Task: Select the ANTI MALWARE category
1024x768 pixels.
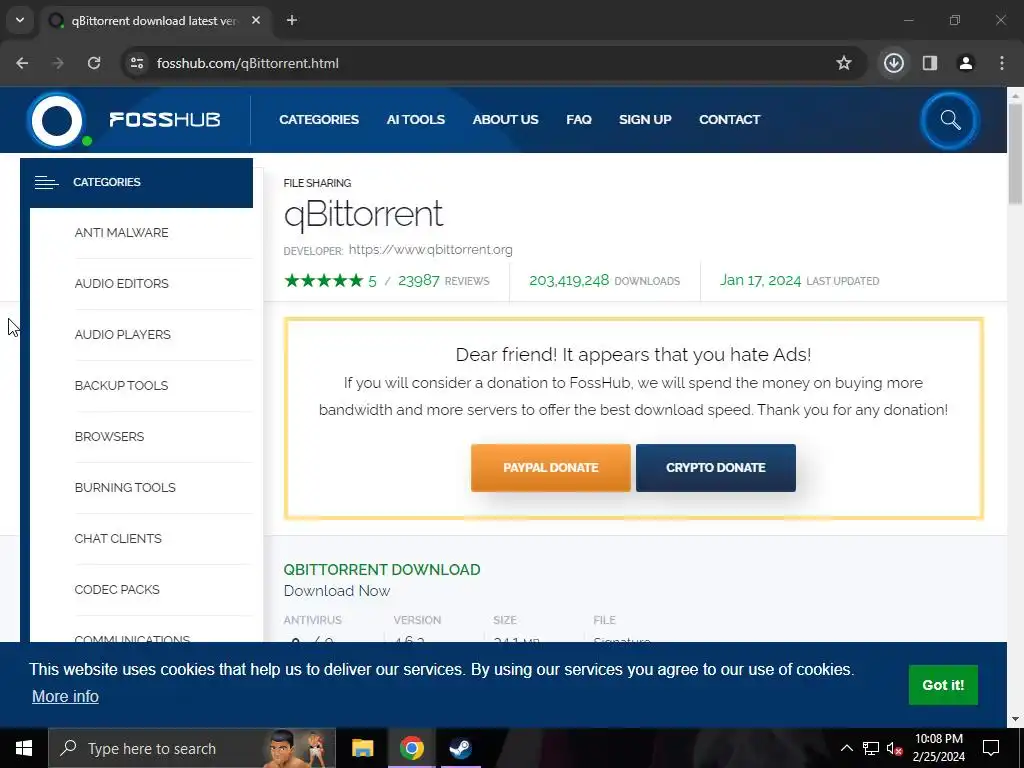Action: [121, 232]
